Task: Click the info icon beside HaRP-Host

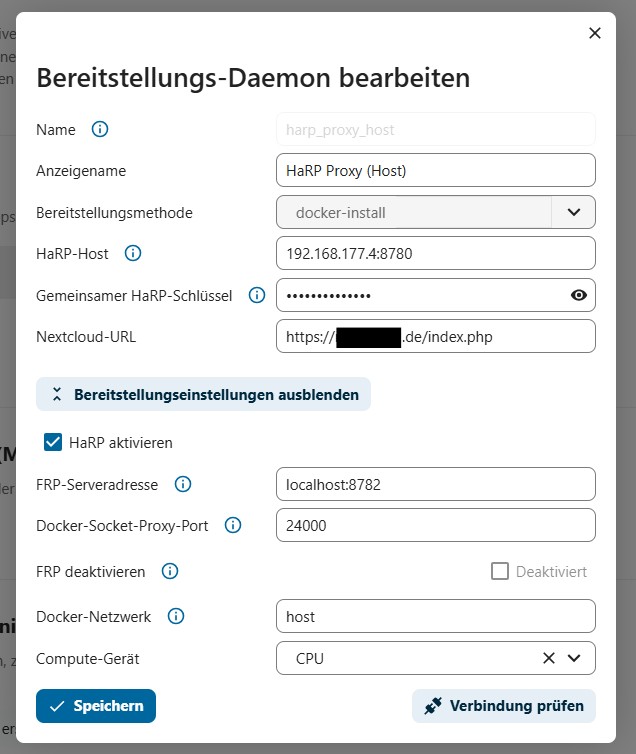Action: (x=133, y=254)
